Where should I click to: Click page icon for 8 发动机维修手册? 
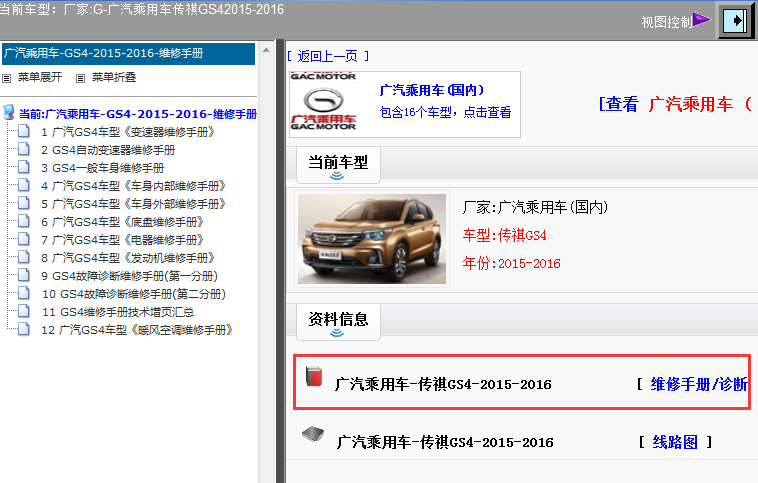pos(24,256)
